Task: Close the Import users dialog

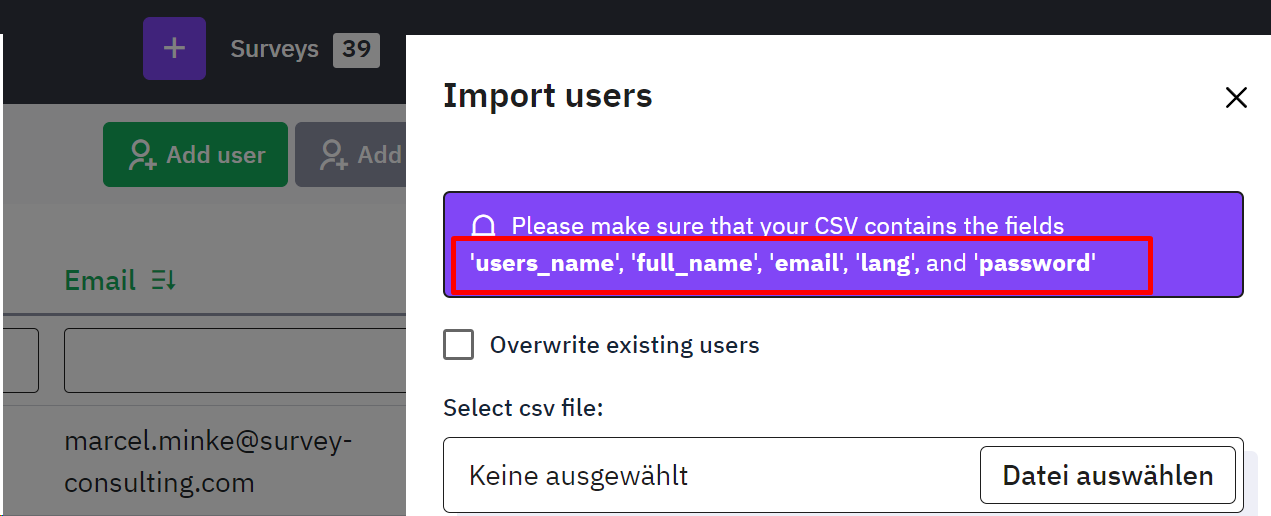Action: 1236,97
